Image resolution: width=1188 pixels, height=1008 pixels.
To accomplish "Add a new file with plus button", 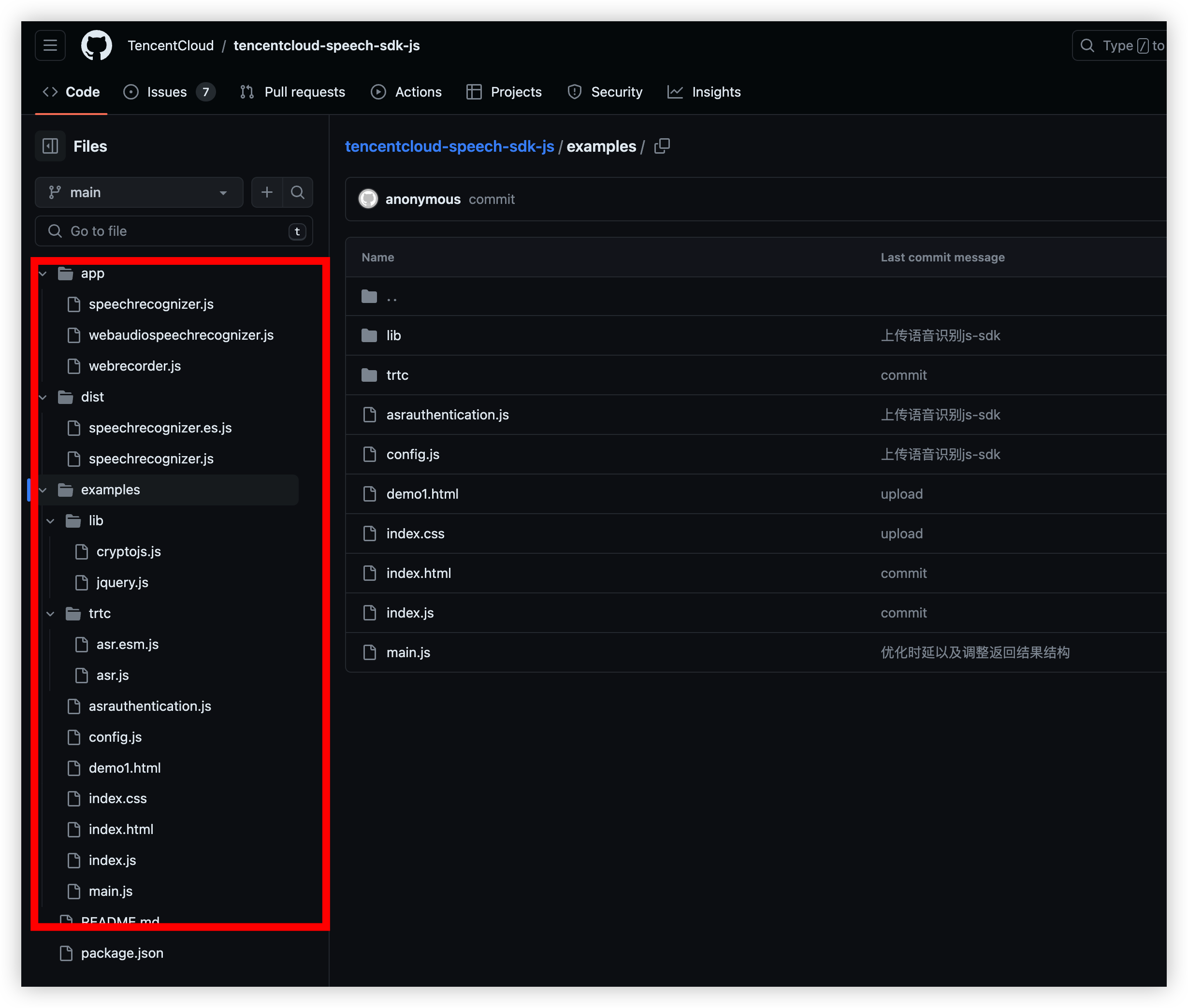I will pos(267,193).
